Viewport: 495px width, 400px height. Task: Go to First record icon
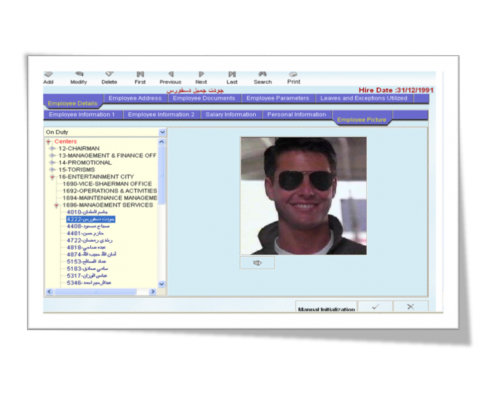tap(140, 74)
